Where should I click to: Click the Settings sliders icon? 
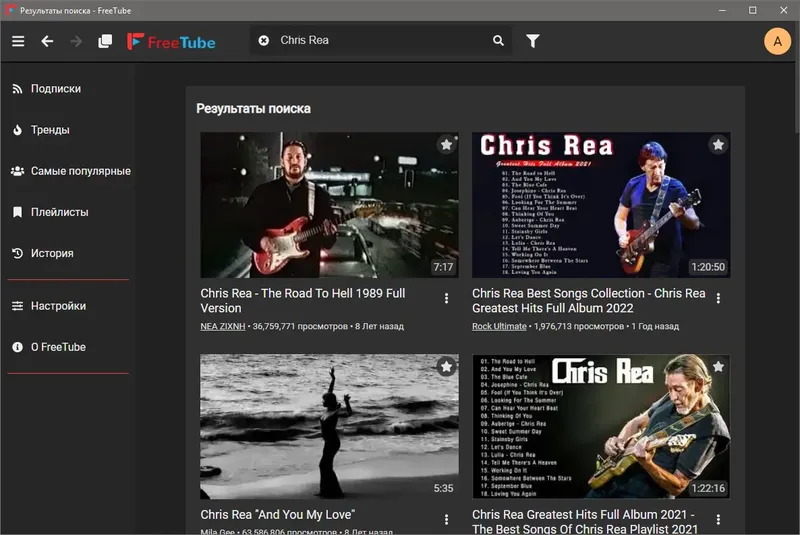[17, 306]
